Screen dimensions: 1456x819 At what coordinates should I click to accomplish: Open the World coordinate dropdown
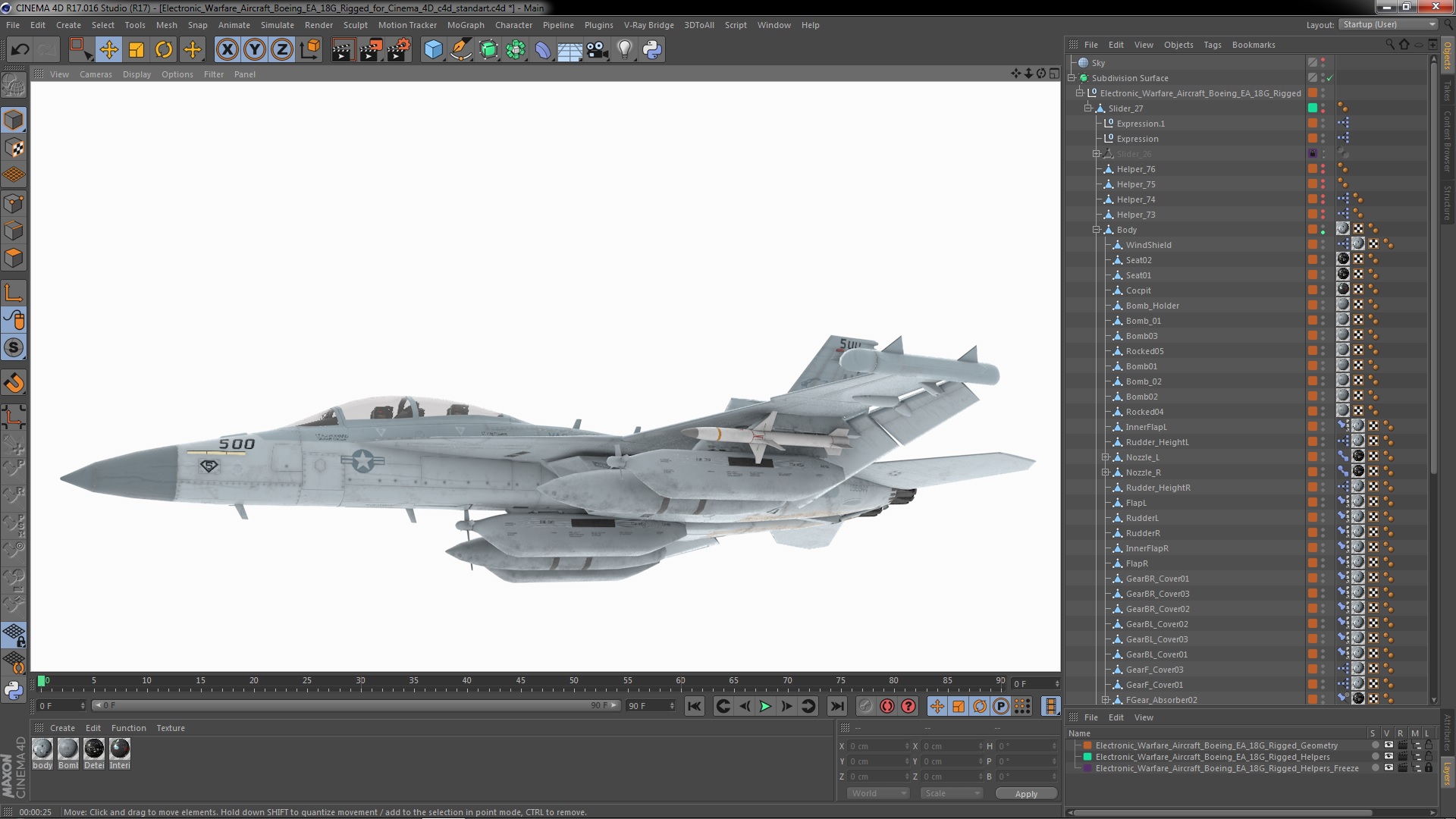tap(877, 793)
